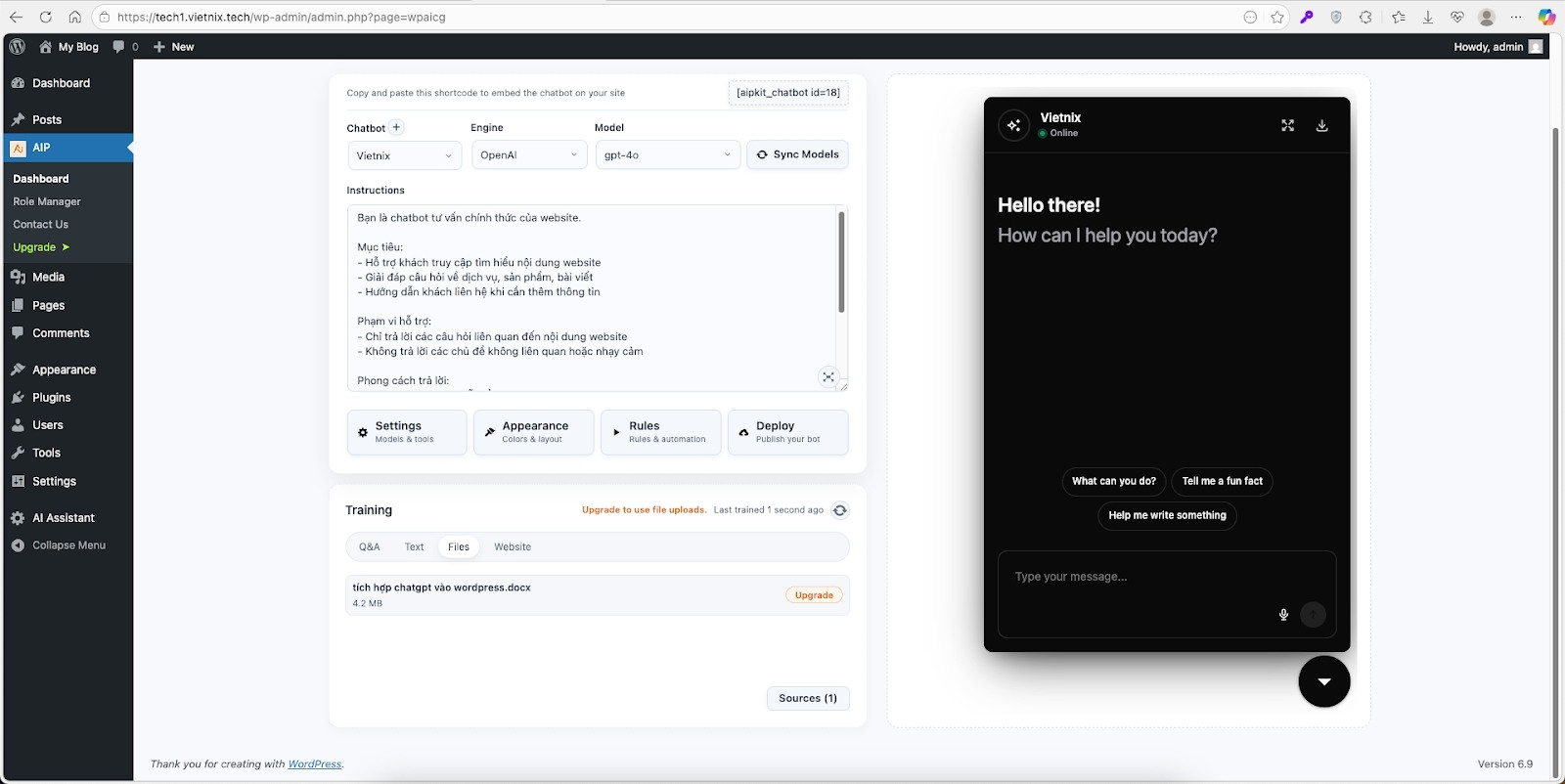
Task: Click the chatbot sparkle avatar icon
Action: point(1014,125)
